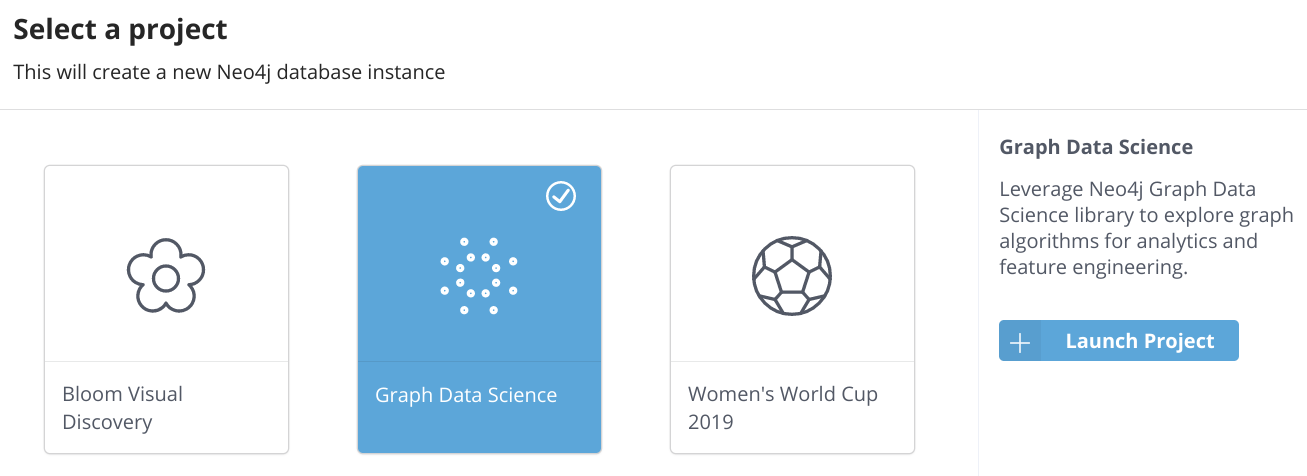Click the Graph Data Science dots icon
The height and width of the screenshot is (476, 1307).
[x=479, y=275]
